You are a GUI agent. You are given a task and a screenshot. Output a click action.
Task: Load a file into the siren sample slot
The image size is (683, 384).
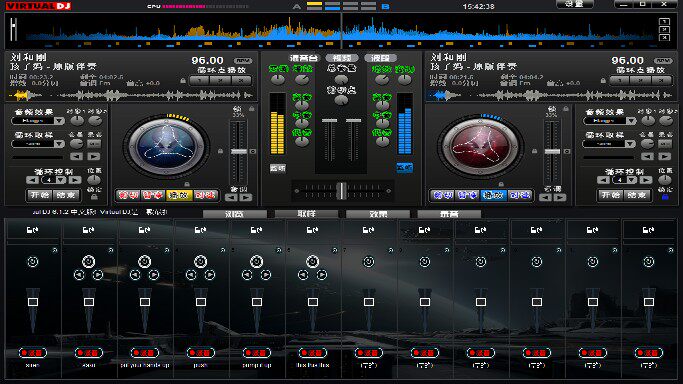point(33,230)
